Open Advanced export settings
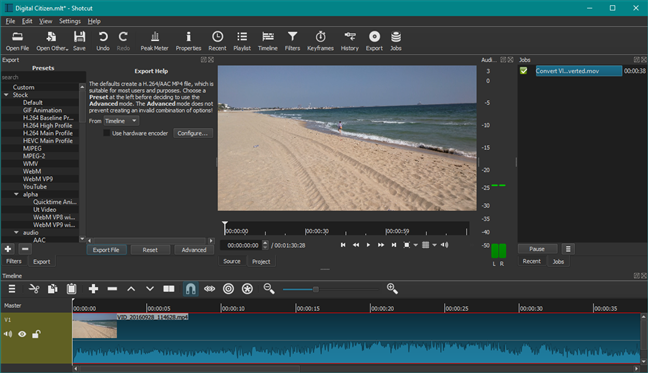648x373 pixels. [x=194, y=250]
